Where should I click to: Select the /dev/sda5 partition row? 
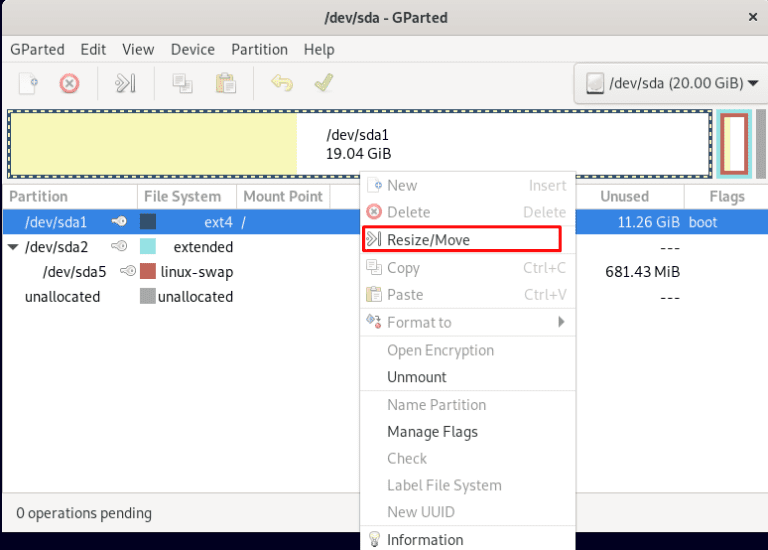74,272
